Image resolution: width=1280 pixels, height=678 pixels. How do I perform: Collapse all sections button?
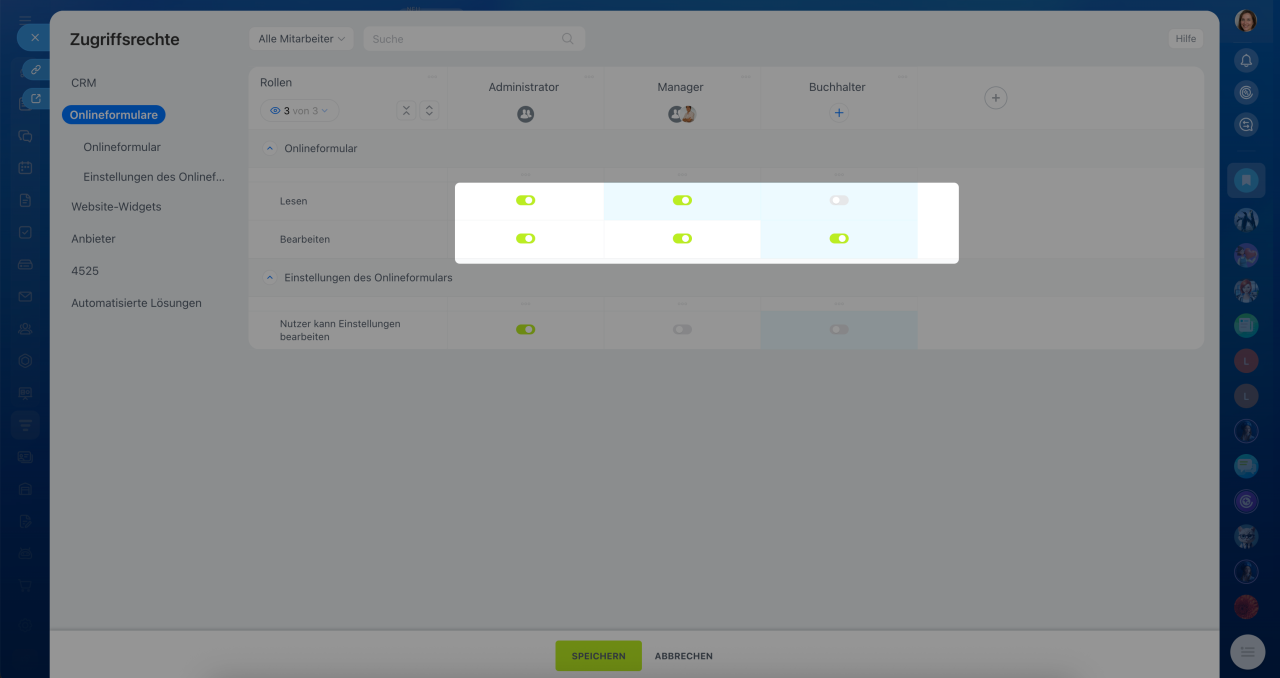406,110
